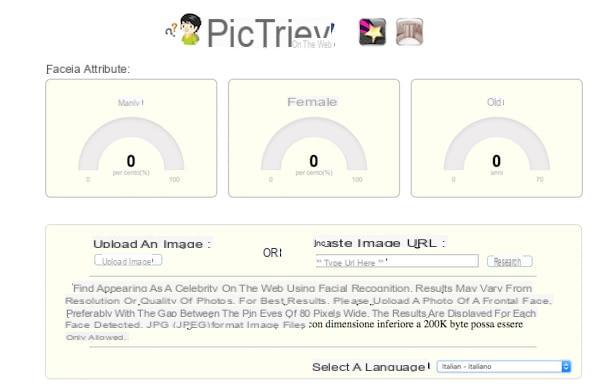The image size is (610, 387).
Task: Click the 'Faceia Attribute:' heading
Action: tap(88, 69)
